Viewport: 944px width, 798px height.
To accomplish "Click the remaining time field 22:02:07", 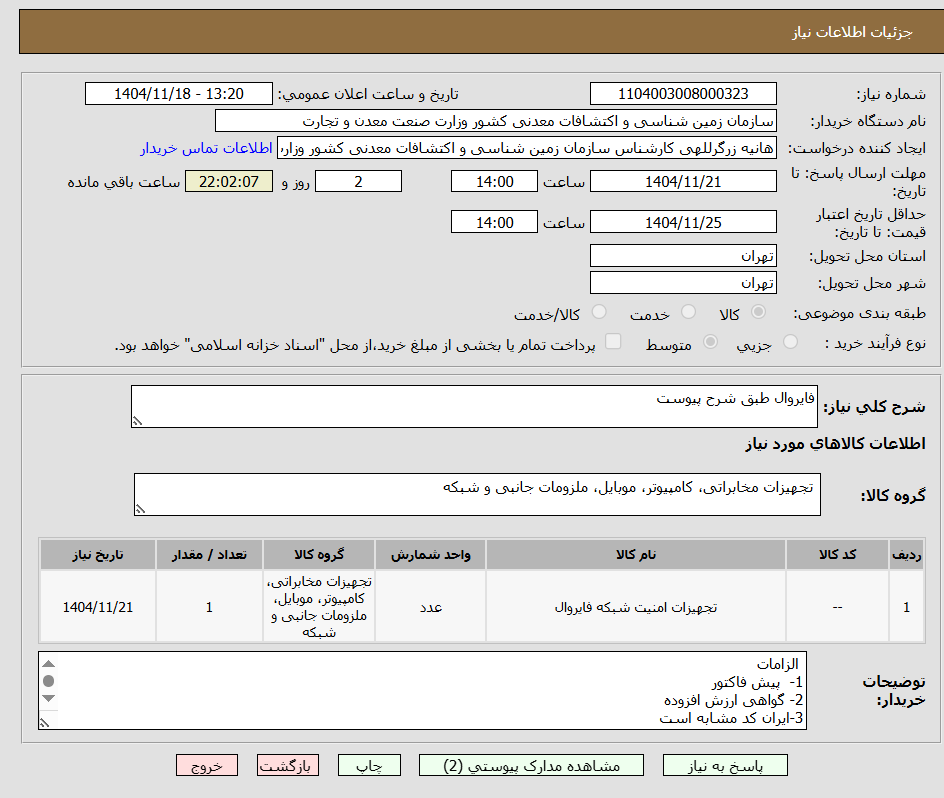I will pos(229,181).
